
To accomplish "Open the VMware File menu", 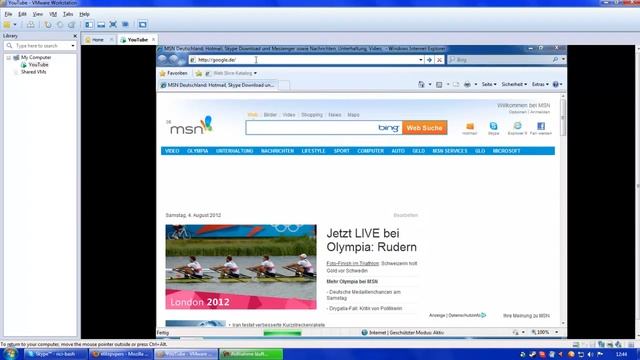I will pyautogui.click(x=8, y=14).
